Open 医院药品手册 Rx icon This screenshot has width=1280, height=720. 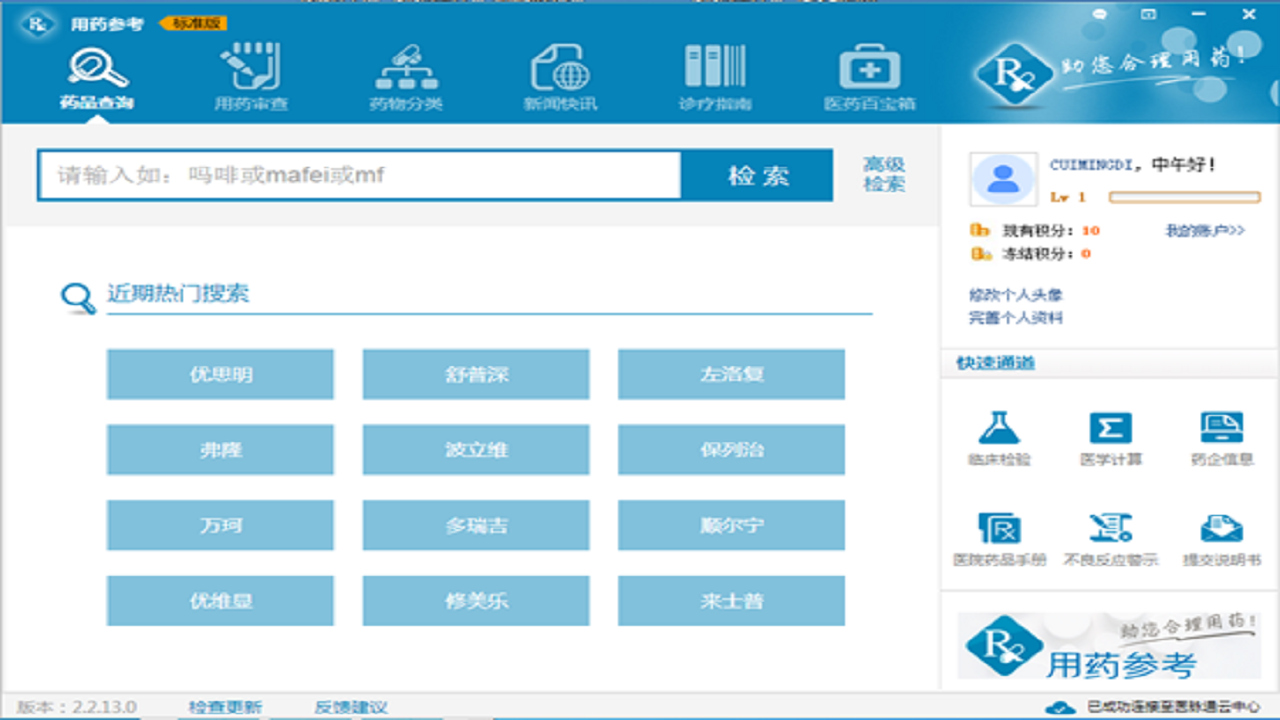[x=998, y=528]
